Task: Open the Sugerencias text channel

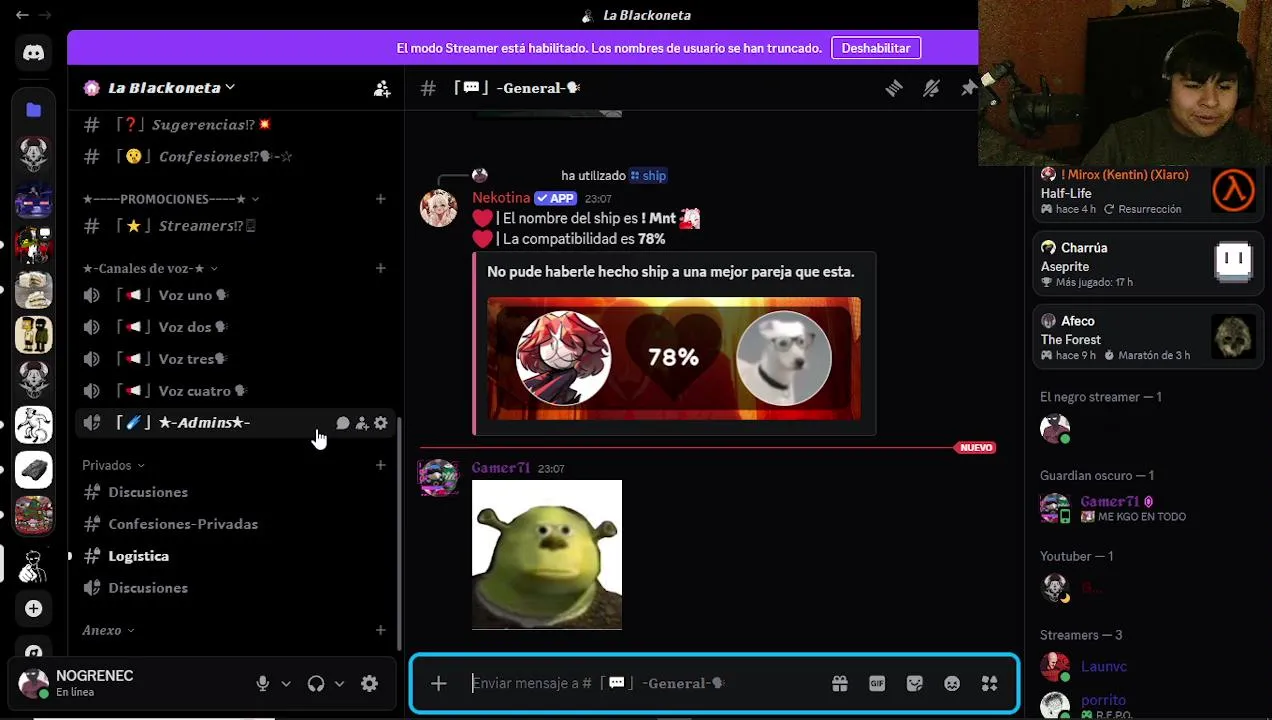Action: [235, 125]
